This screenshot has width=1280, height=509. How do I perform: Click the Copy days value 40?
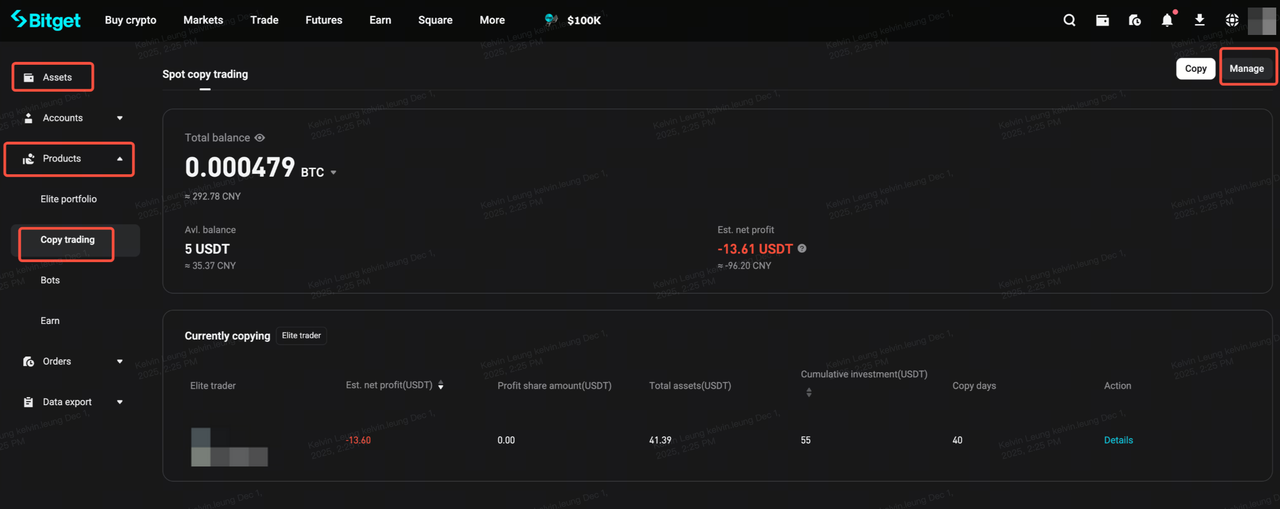[x=957, y=440]
